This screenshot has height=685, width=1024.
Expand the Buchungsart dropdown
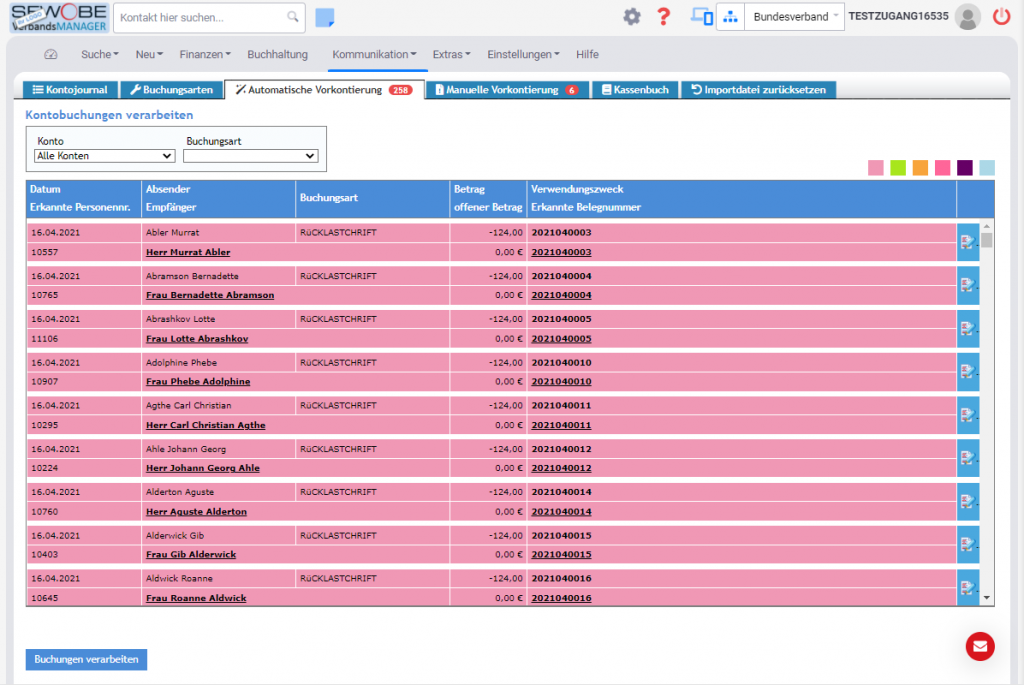tap(250, 156)
